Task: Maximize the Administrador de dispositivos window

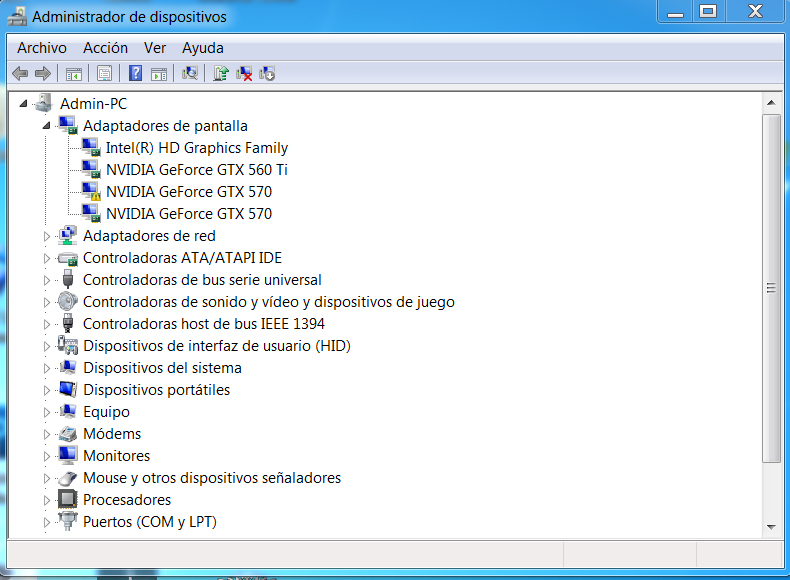Action: point(708,11)
